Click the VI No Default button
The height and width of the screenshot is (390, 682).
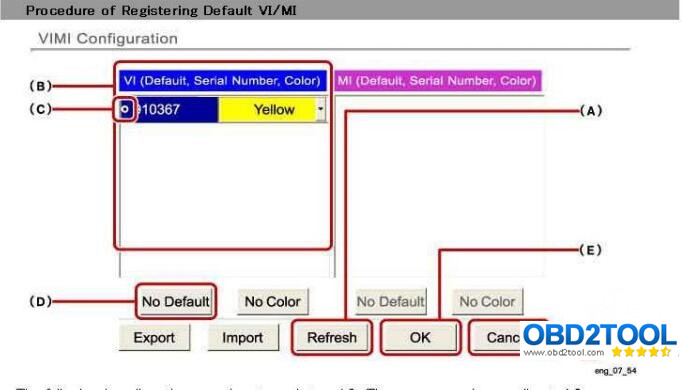(176, 301)
